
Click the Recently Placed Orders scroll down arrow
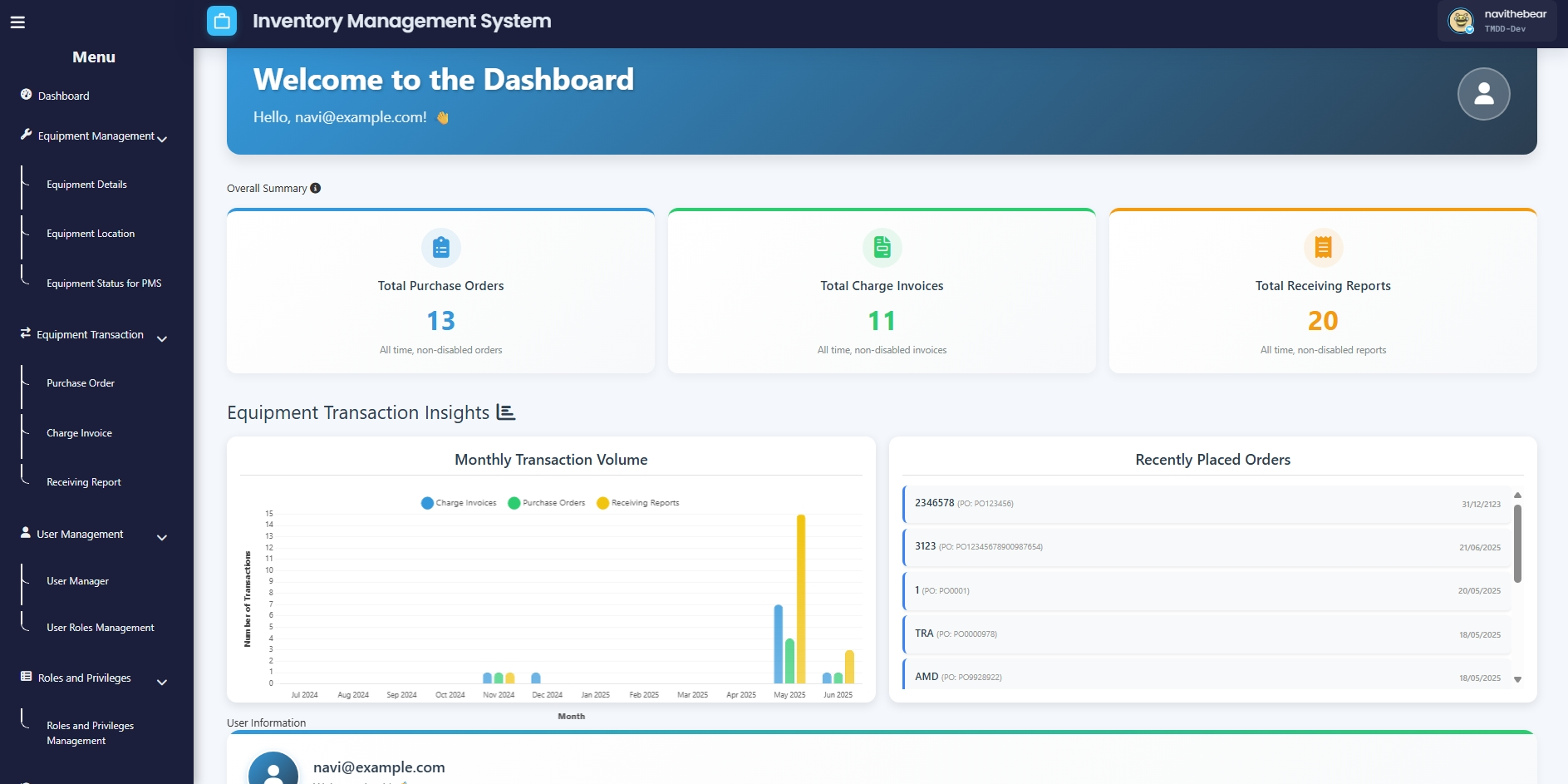[1517, 679]
